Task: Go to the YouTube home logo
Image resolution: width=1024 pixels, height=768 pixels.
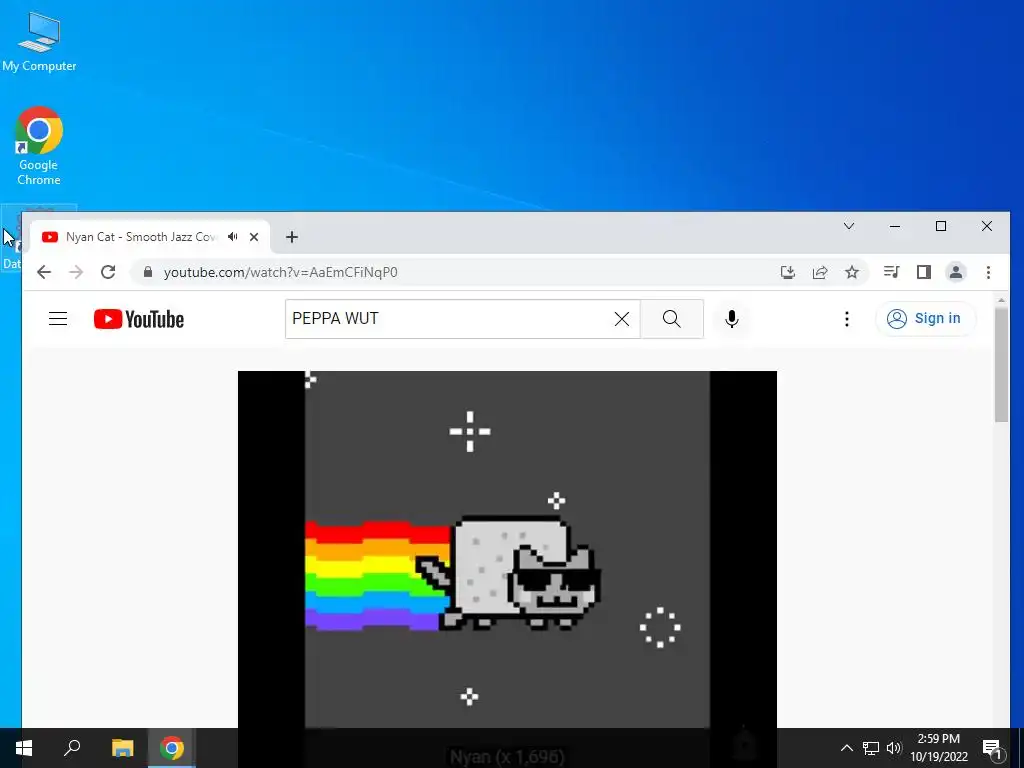Action: pos(139,319)
